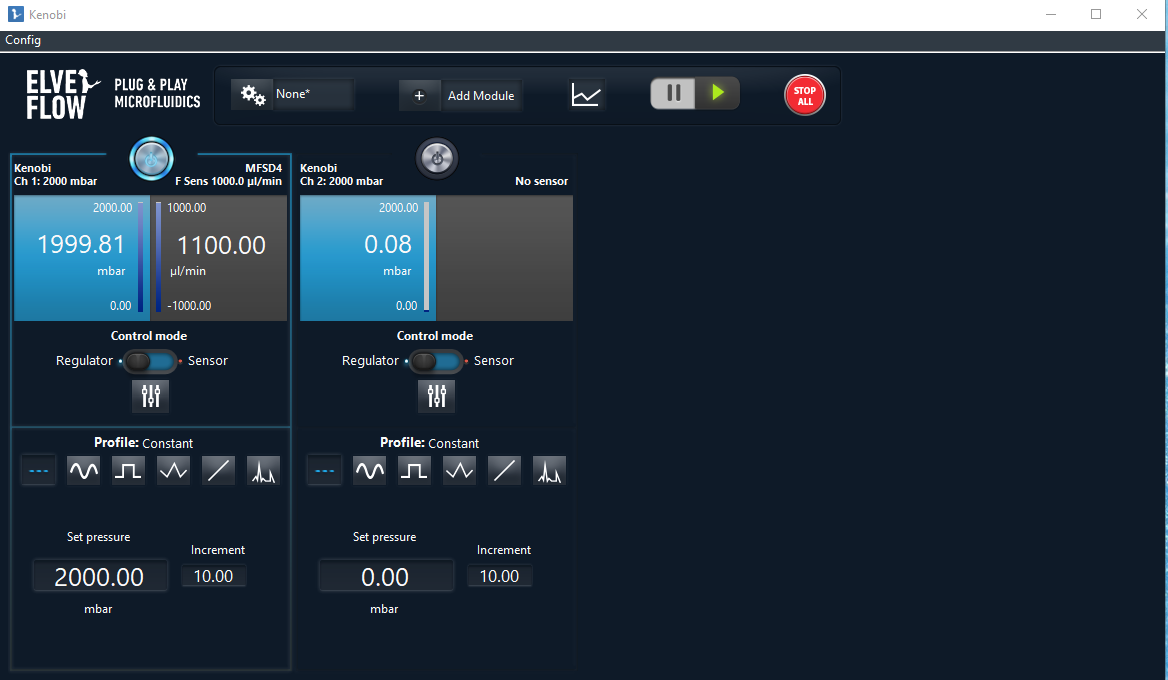Open Ch 2 tuning sliders settings icon
Viewport: 1168px width, 680px height.
[437, 395]
